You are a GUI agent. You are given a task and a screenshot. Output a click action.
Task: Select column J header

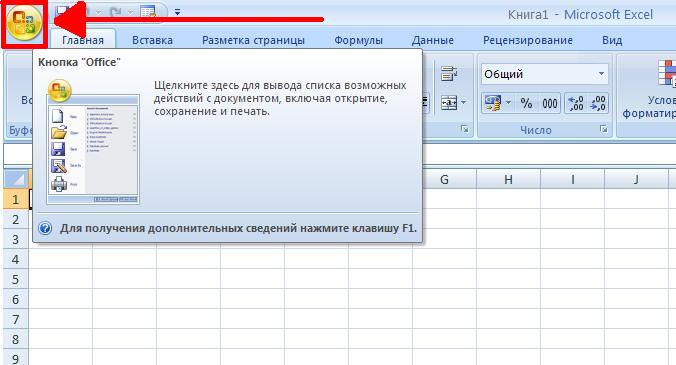tap(636, 179)
